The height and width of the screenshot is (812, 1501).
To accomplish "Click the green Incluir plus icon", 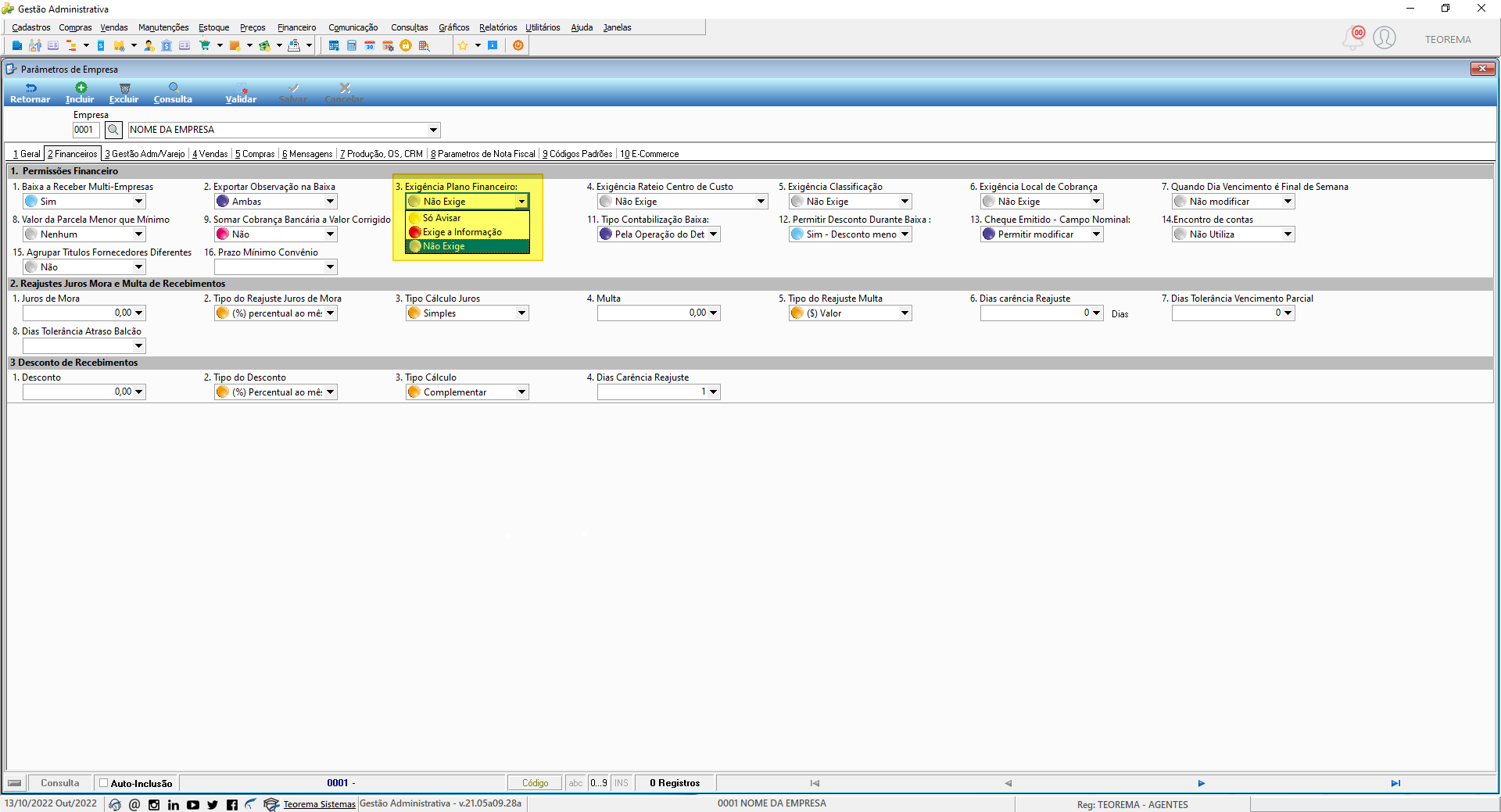I will pyautogui.click(x=81, y=88).
